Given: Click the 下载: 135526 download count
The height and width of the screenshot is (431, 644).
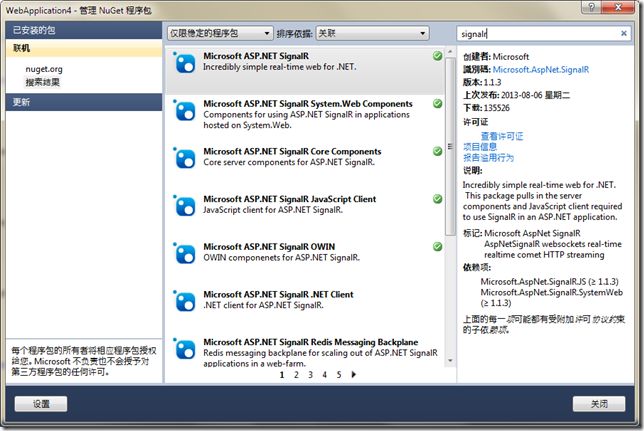Looking at the screenshot, I should [486, 108].
